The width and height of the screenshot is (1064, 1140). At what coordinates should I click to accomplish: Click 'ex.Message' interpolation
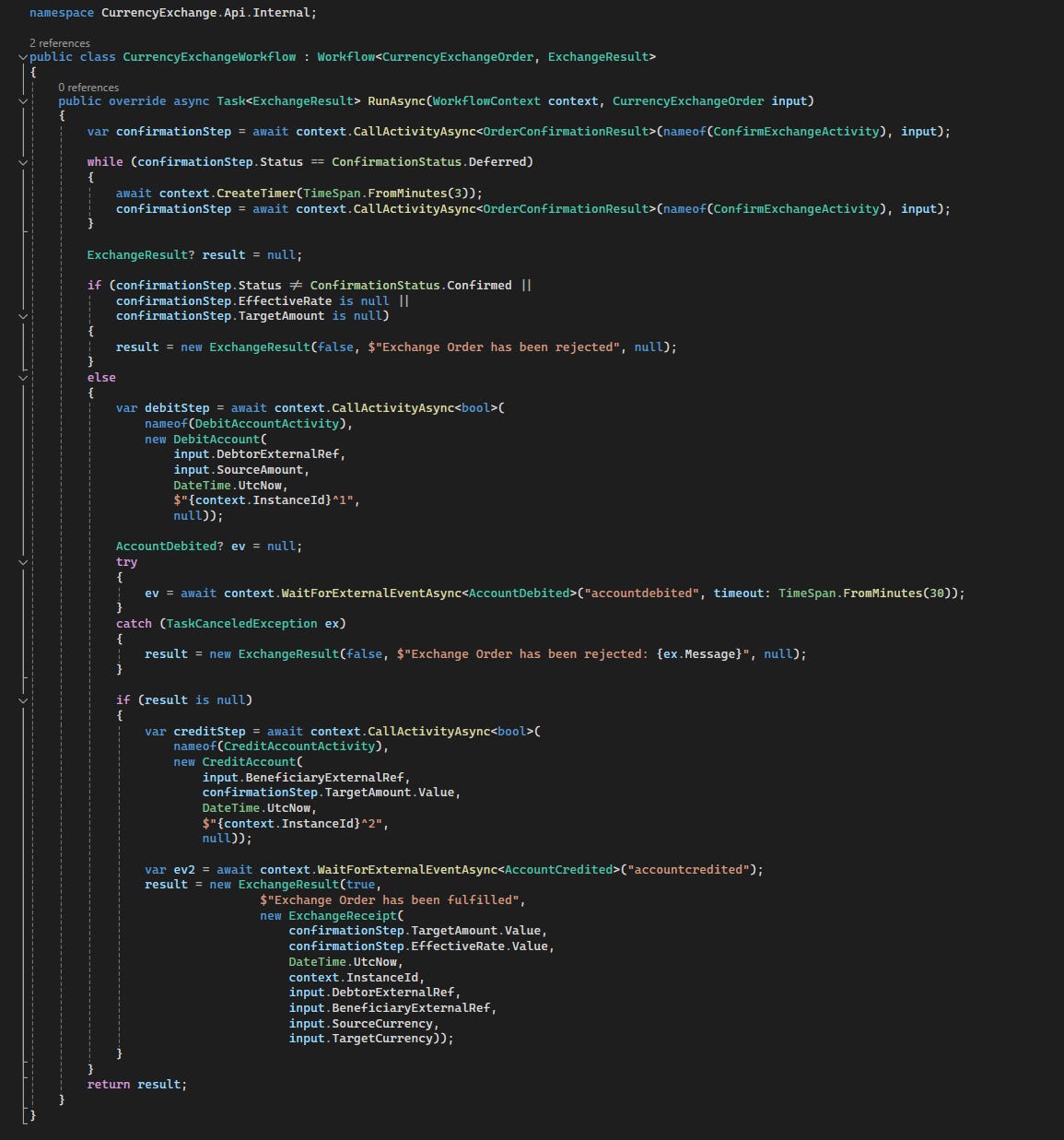click(699, 654)
